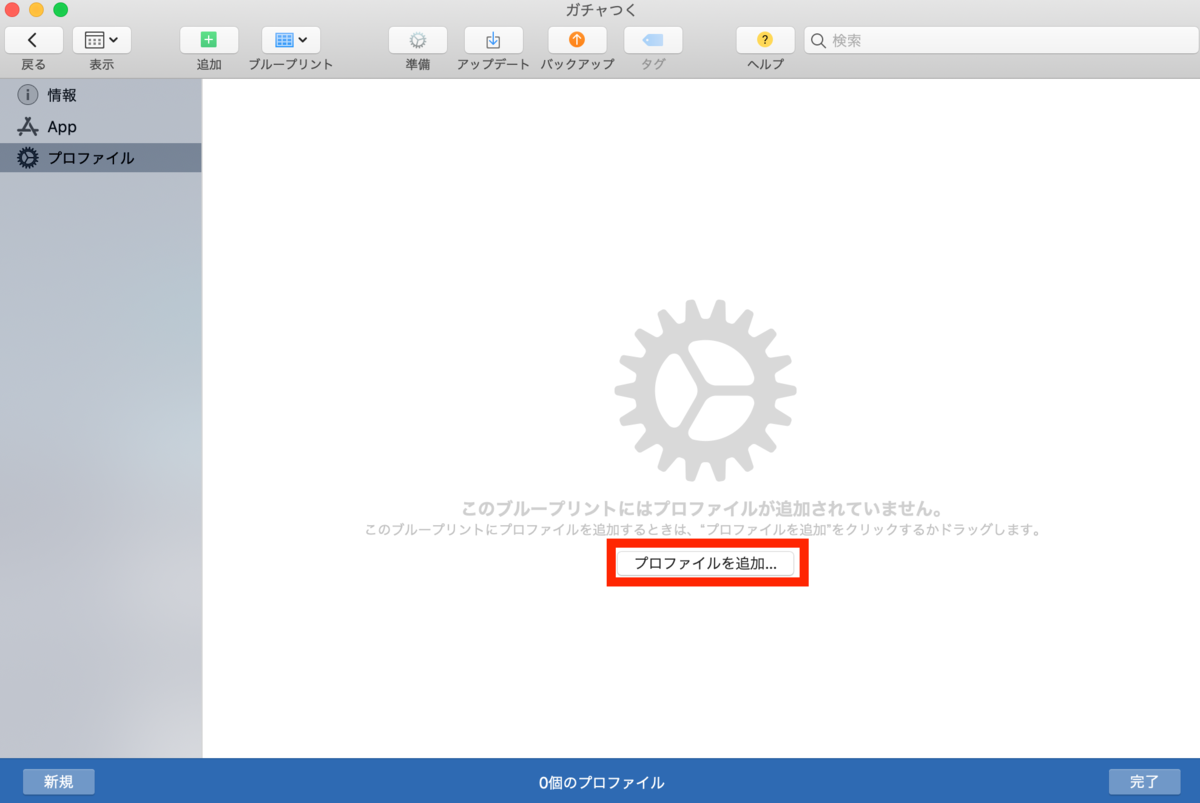1200x803 pixels.
Task: Click the red close window button
Action: click(x=12, y=10)
